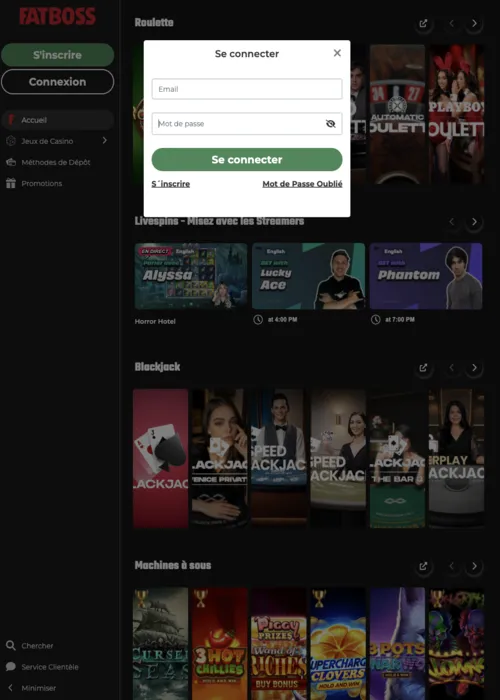Click the clock icon next to 7:00 PM
Screen dimensions: 500x700
click(376, 320)
